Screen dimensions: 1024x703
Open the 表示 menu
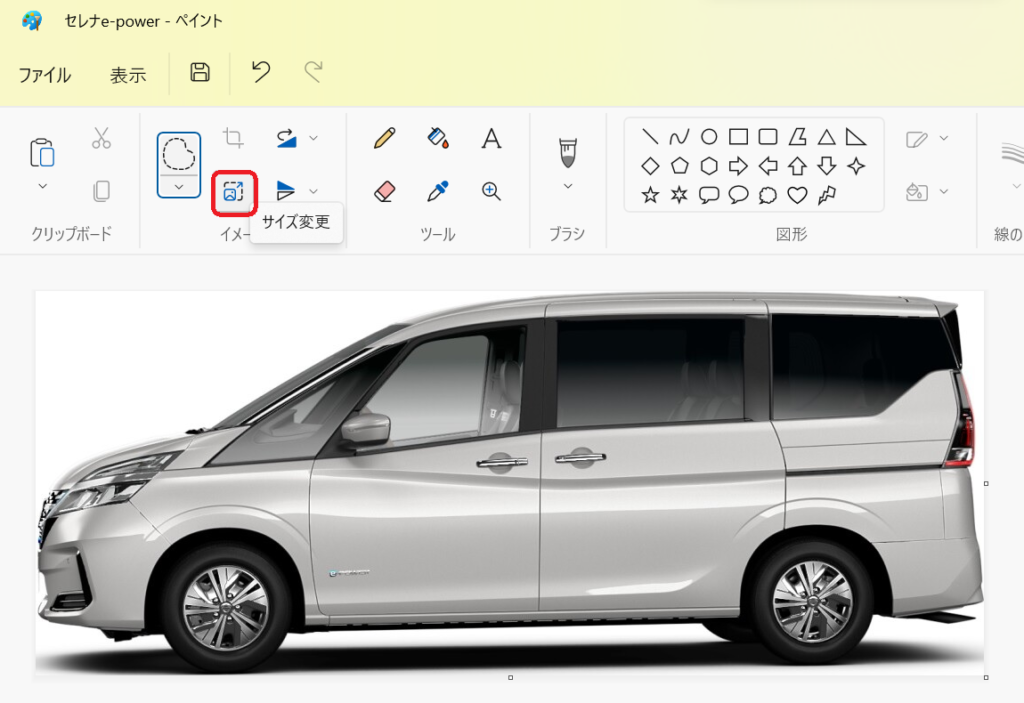[x=128, y=75]
